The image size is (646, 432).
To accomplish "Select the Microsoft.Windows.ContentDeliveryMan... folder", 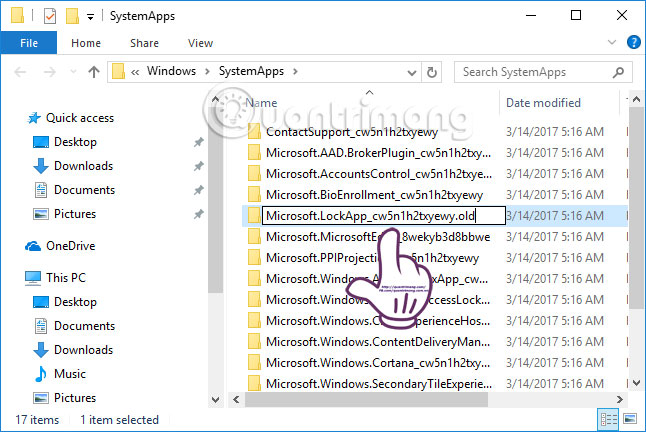I will [x=378, y=342].
